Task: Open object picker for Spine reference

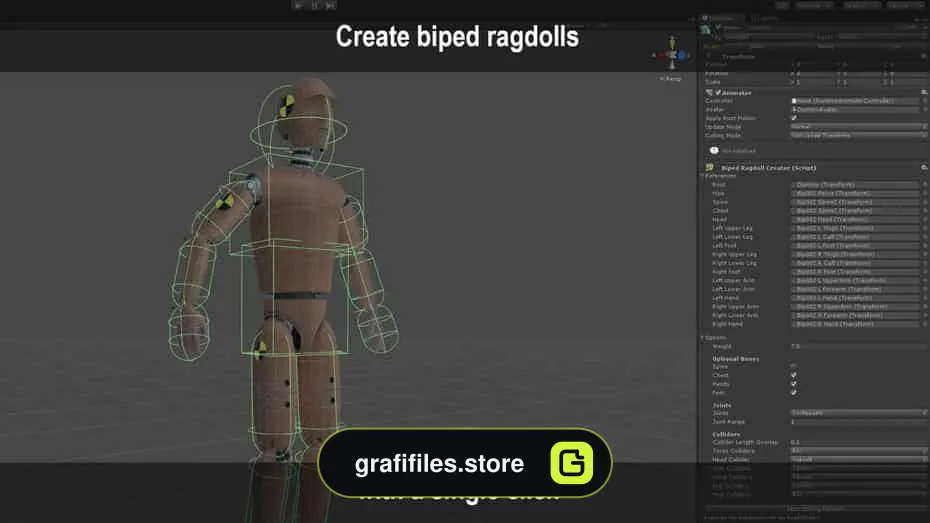Action: point(925,202)
